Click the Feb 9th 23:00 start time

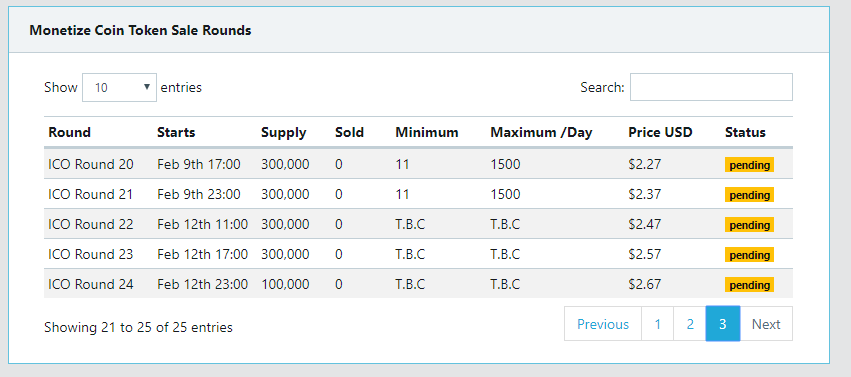pyautogui.click(x=199, y=194)
